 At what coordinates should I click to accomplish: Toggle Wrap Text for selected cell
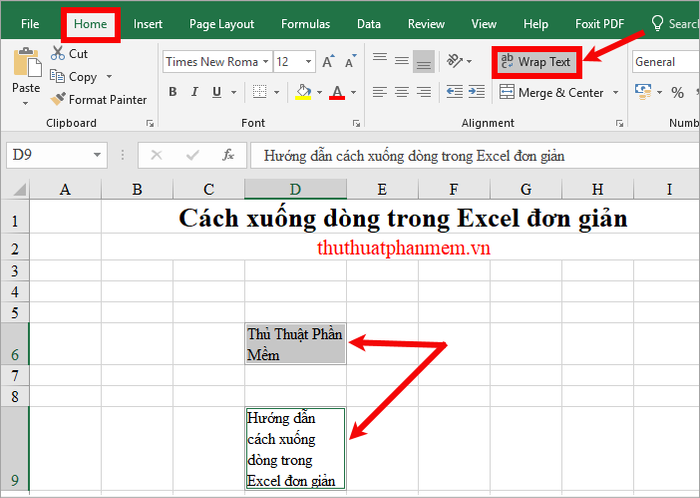point(536,62)
